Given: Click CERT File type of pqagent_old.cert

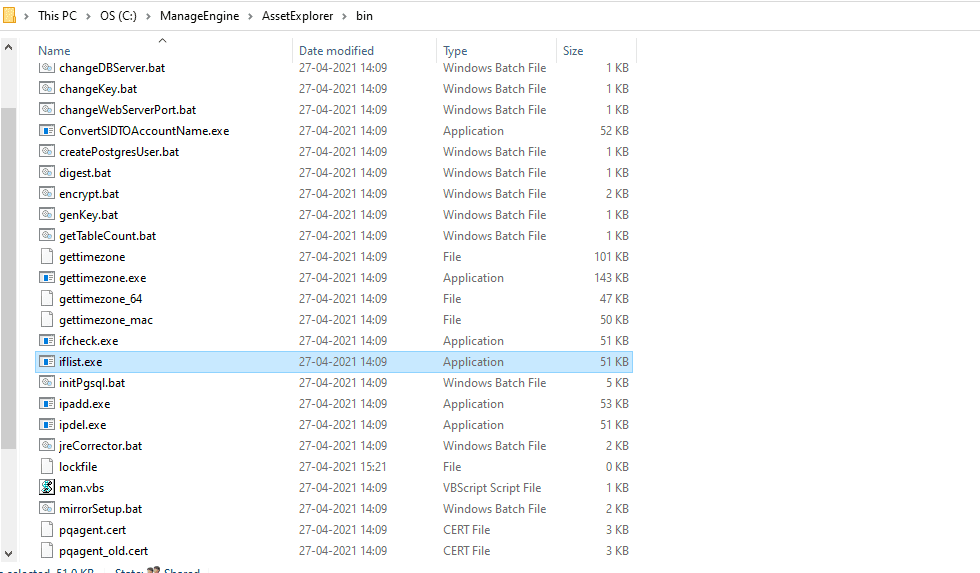Looking at the screenshot, I should coord(466,551).
